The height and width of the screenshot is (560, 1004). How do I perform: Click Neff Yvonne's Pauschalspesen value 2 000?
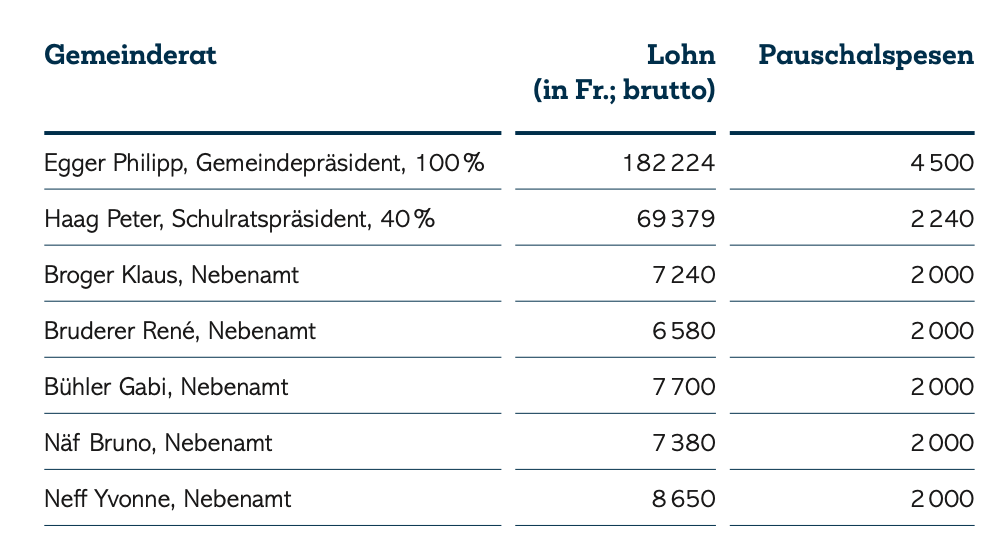(942, 498)
